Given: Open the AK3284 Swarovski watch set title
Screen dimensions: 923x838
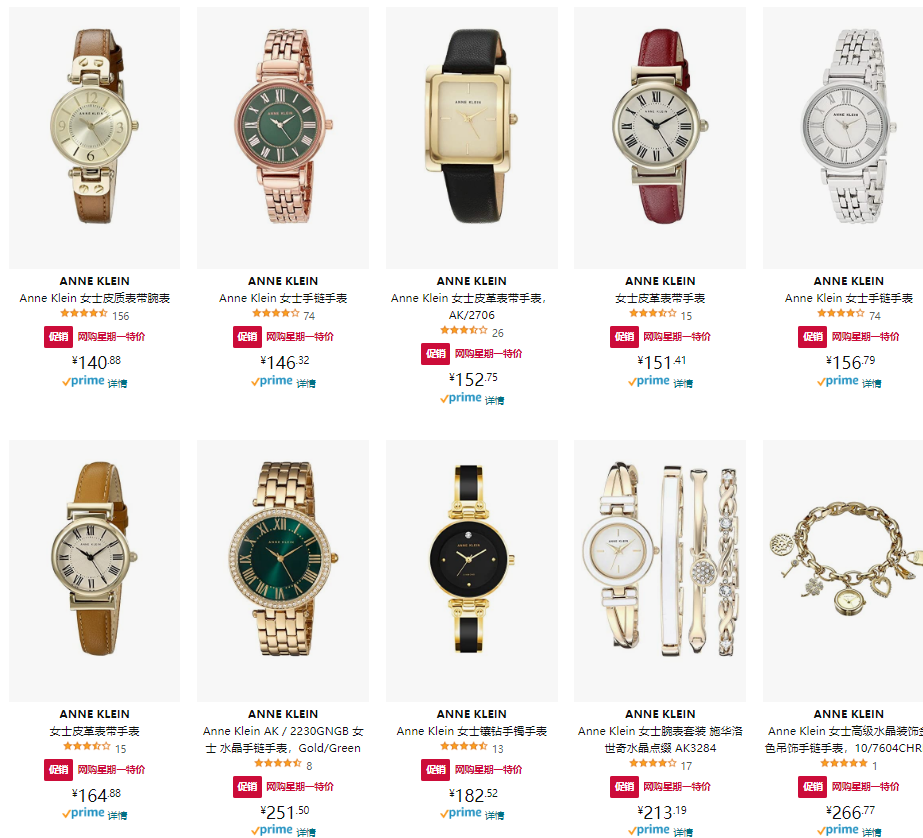Looking at the screenshot, I should [660, 739].
